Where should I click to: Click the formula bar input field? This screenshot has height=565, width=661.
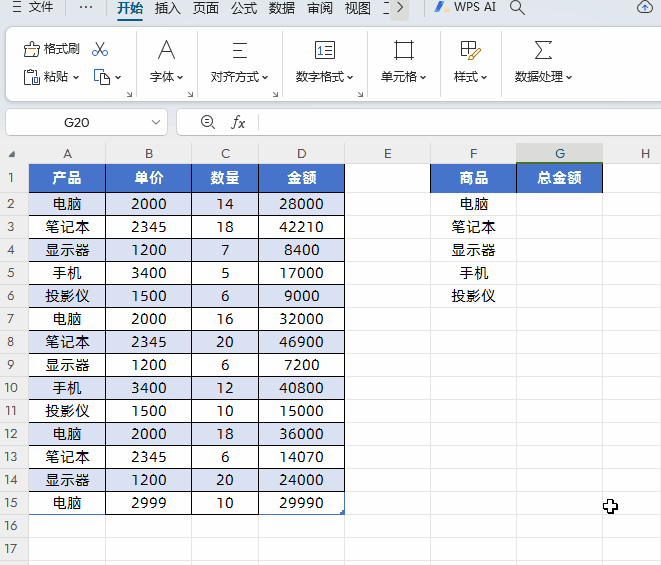click(x=450, y=122)
